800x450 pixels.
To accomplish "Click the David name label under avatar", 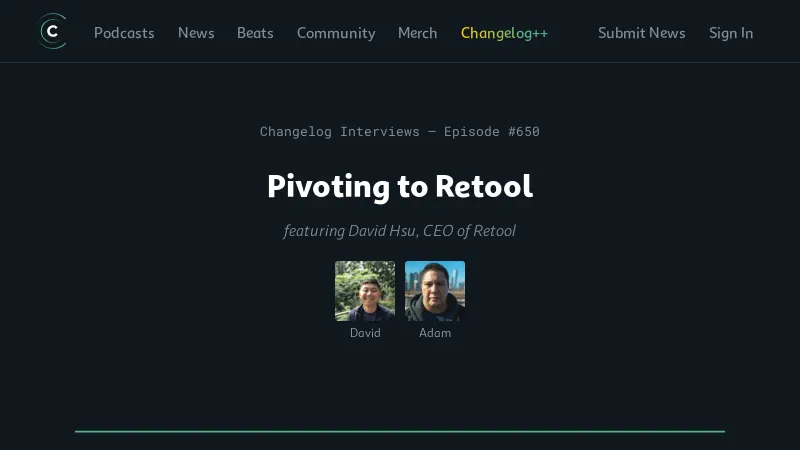I will (x=365, y=333).
